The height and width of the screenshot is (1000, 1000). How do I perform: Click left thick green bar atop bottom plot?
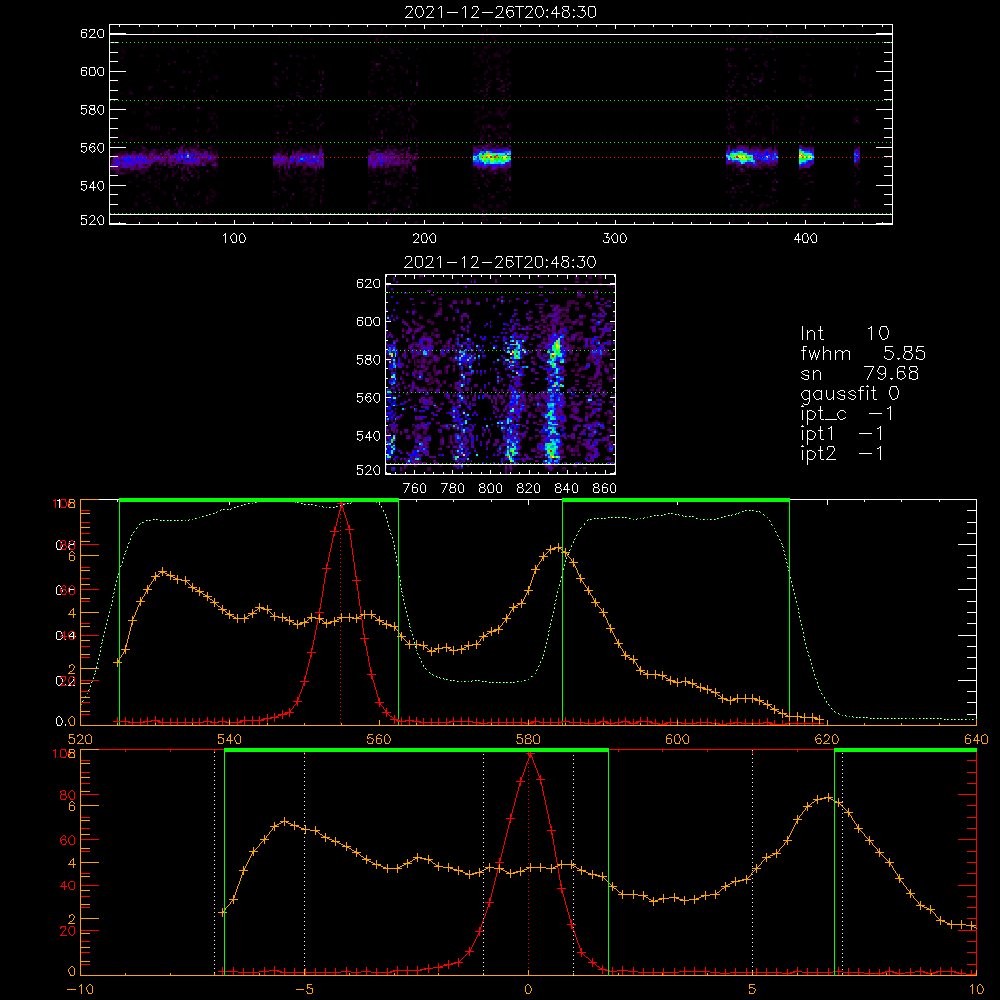click(416, 750)
